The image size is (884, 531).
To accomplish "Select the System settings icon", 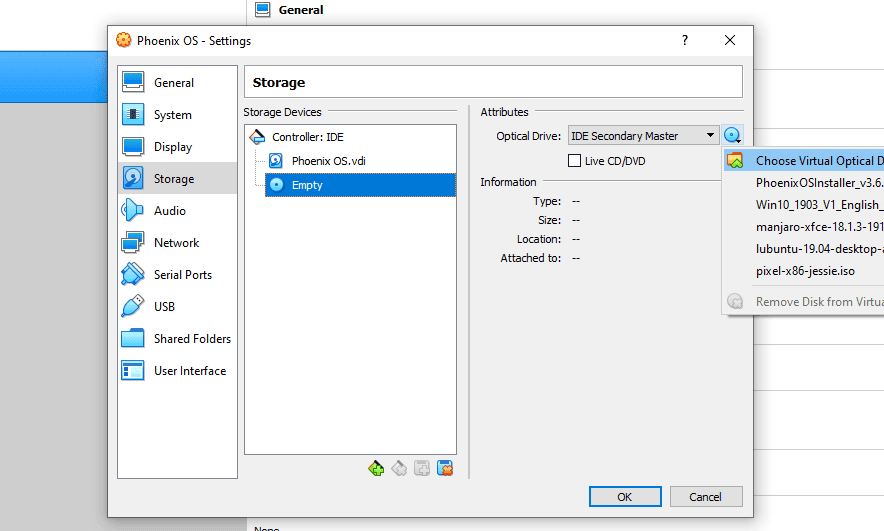I will (133, 114).
